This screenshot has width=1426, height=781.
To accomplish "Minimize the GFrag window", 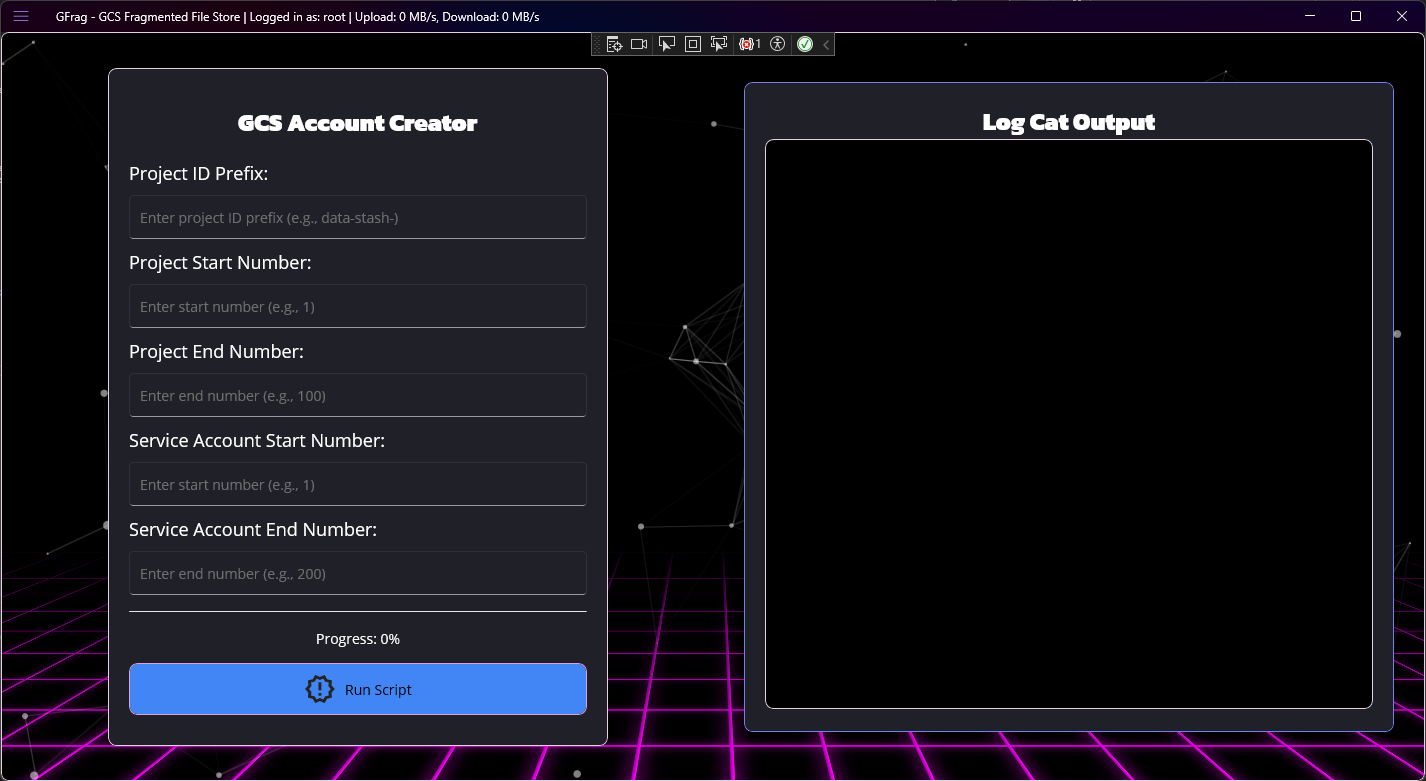I will click(1310, 16).
